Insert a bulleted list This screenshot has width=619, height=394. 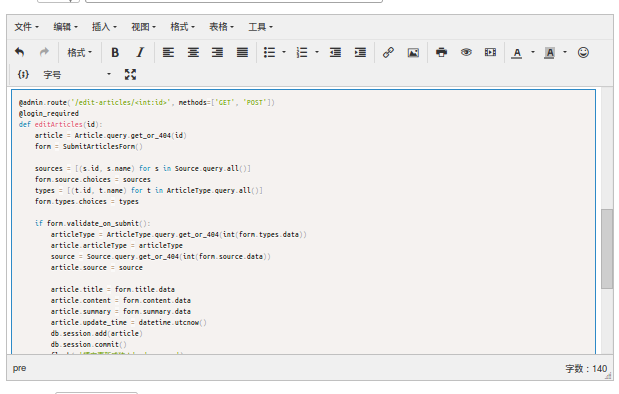coord(270,52)
